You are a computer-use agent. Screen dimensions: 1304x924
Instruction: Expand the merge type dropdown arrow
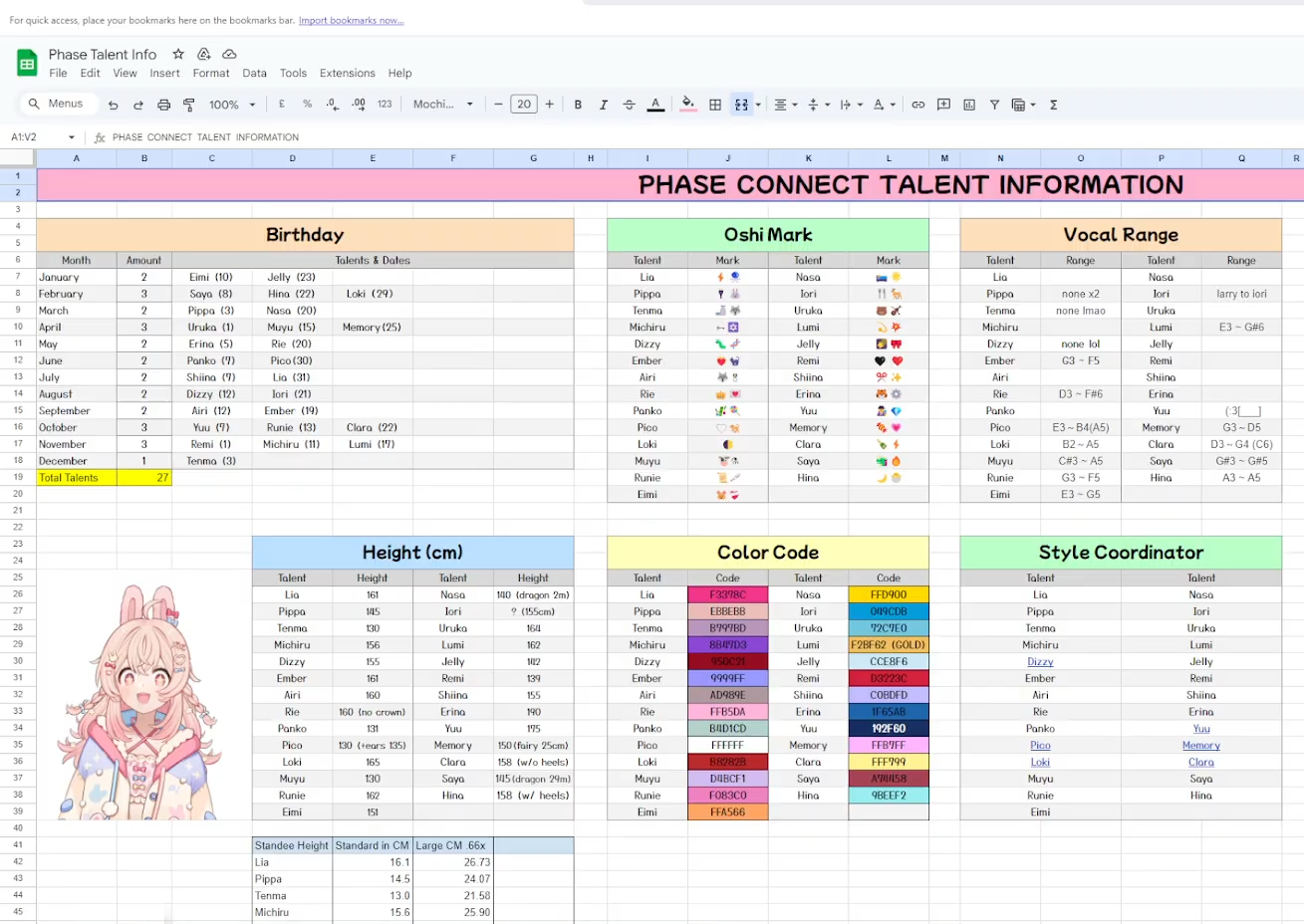pyautogui.click(x=758, y=105)
